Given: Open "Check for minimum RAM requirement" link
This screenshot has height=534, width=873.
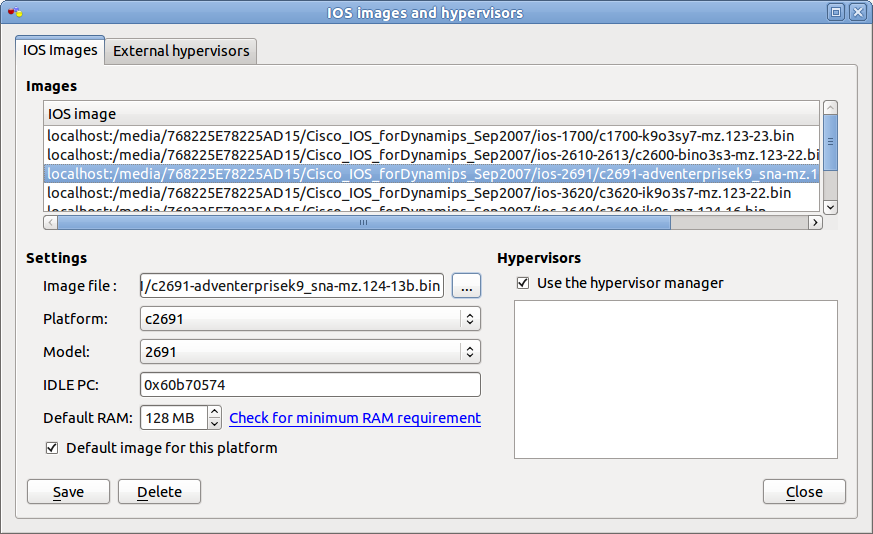Looking at the screenshot, I should (355, 418).
